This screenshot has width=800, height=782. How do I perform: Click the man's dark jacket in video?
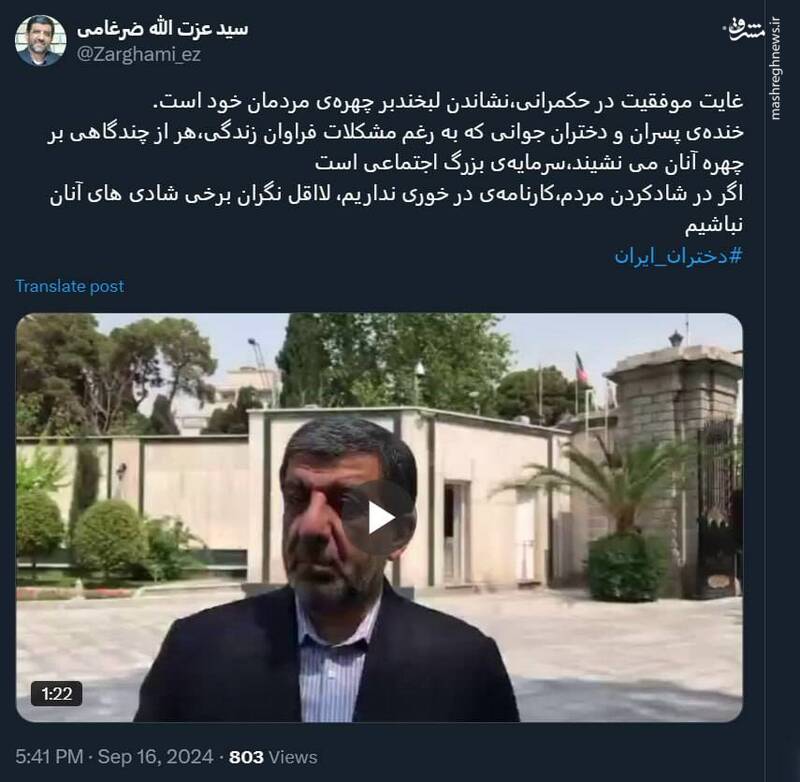pos(327,658)
